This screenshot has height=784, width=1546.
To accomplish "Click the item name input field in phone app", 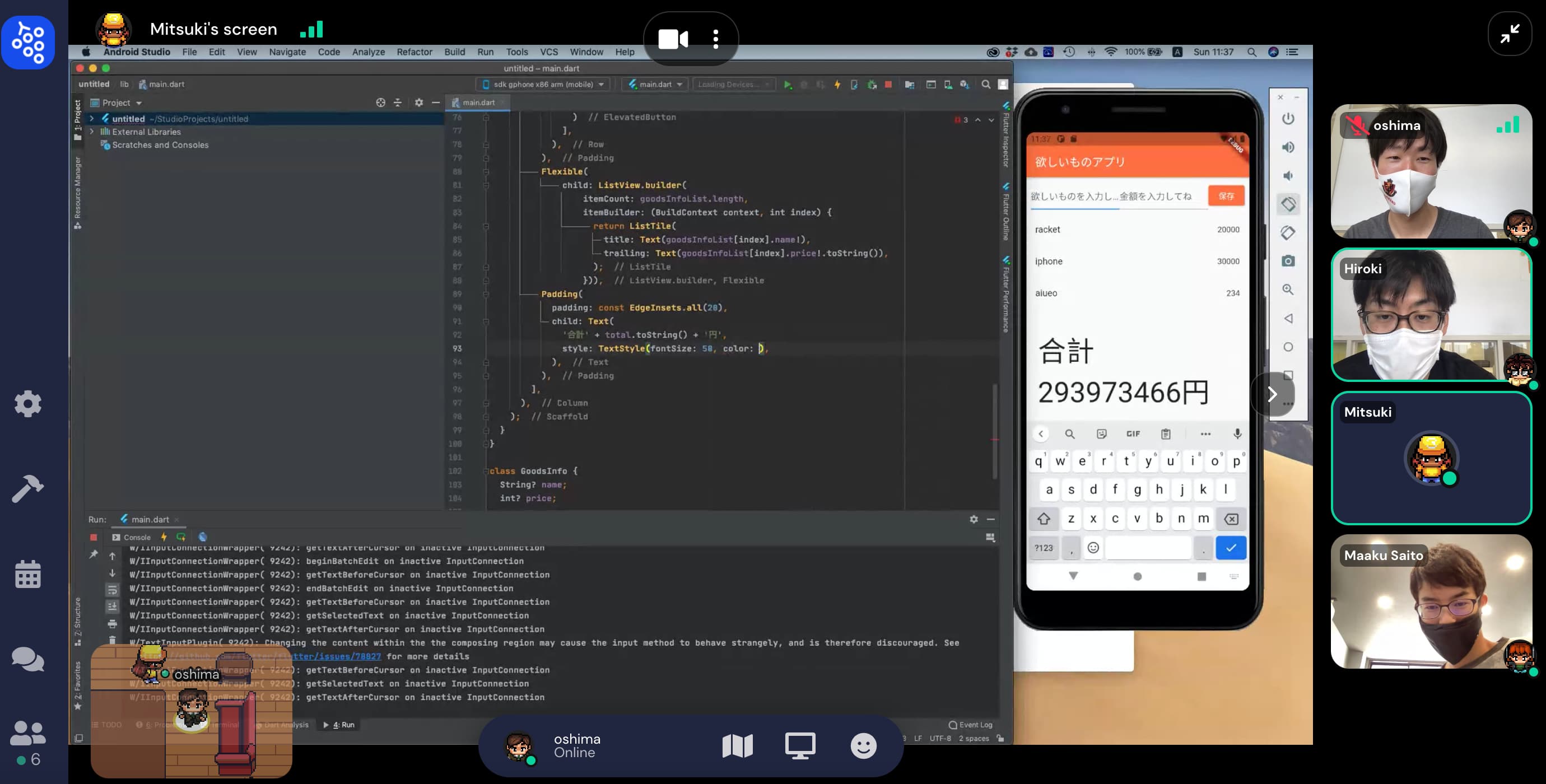I will [1073, 196].
